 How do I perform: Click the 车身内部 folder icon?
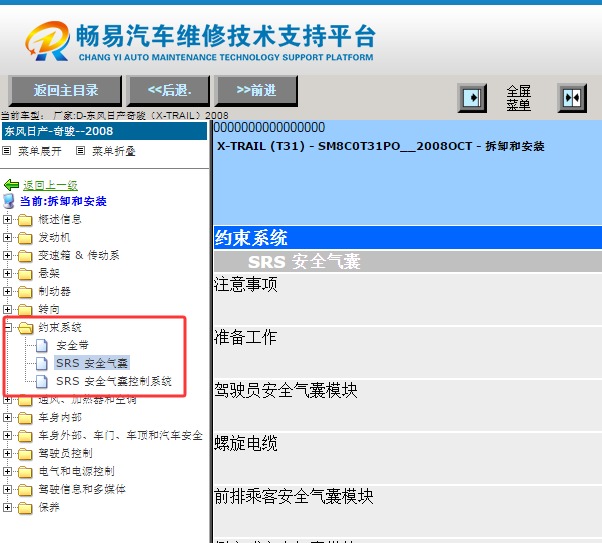coord(25,418)
